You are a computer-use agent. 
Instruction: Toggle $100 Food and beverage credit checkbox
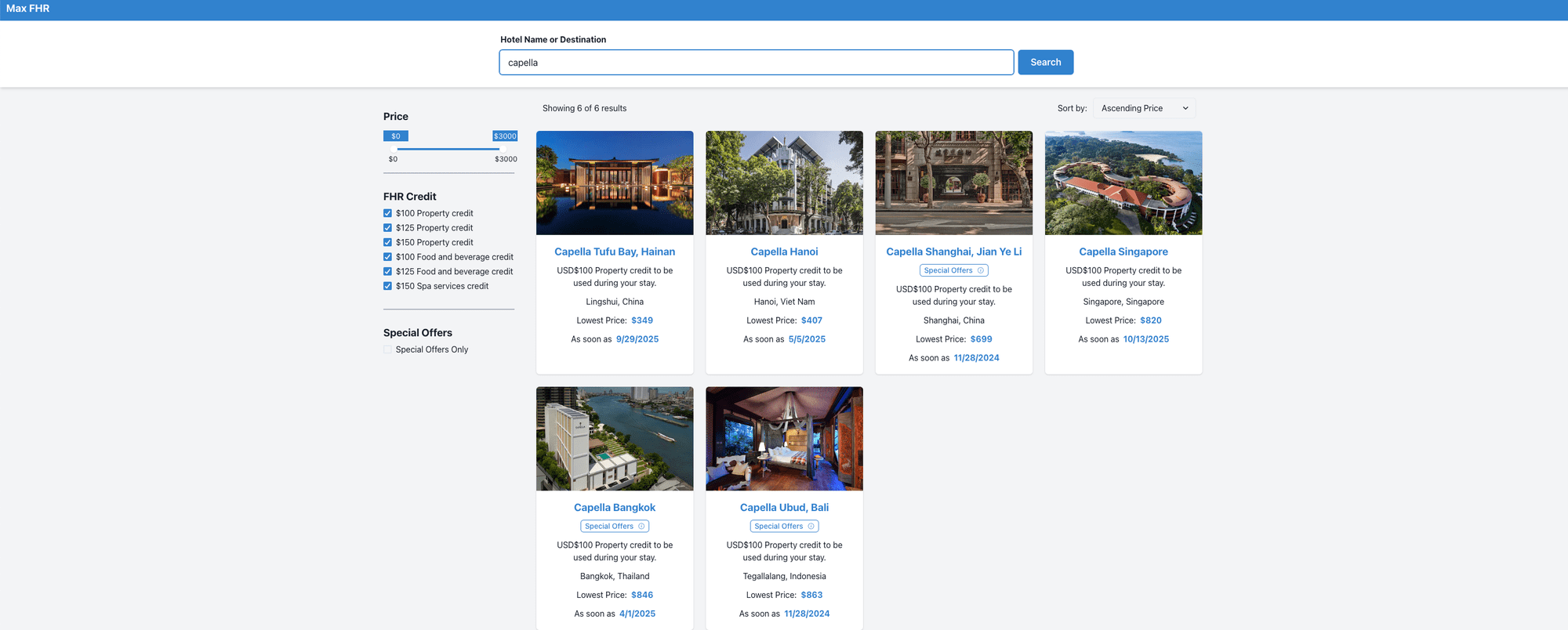click(x=387, y=257)
